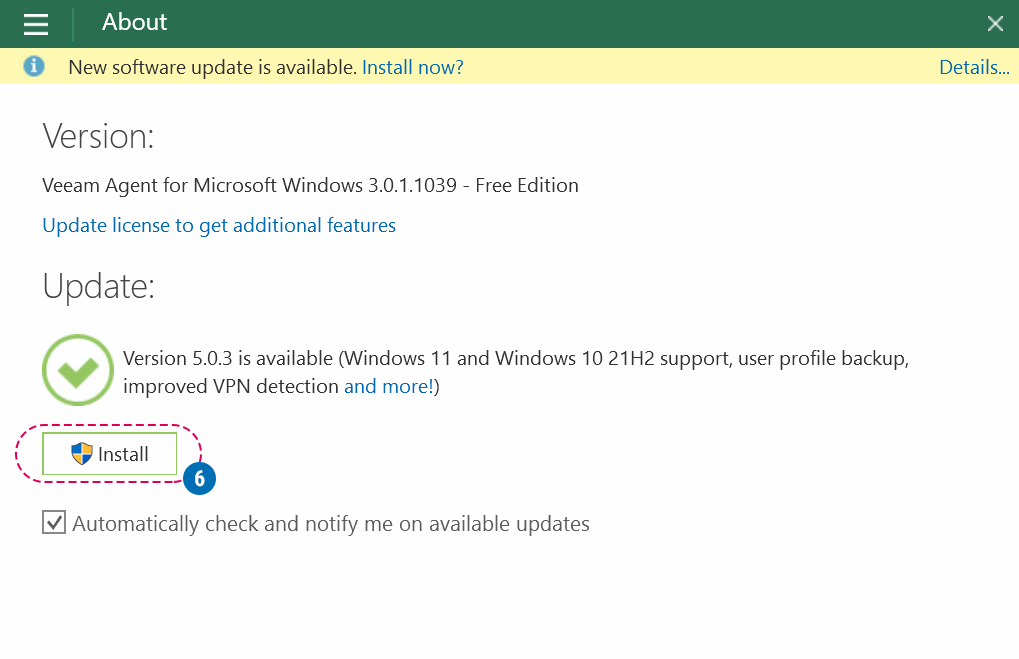Close the About window
1019x659 pixels.
[x=995, y=24]
